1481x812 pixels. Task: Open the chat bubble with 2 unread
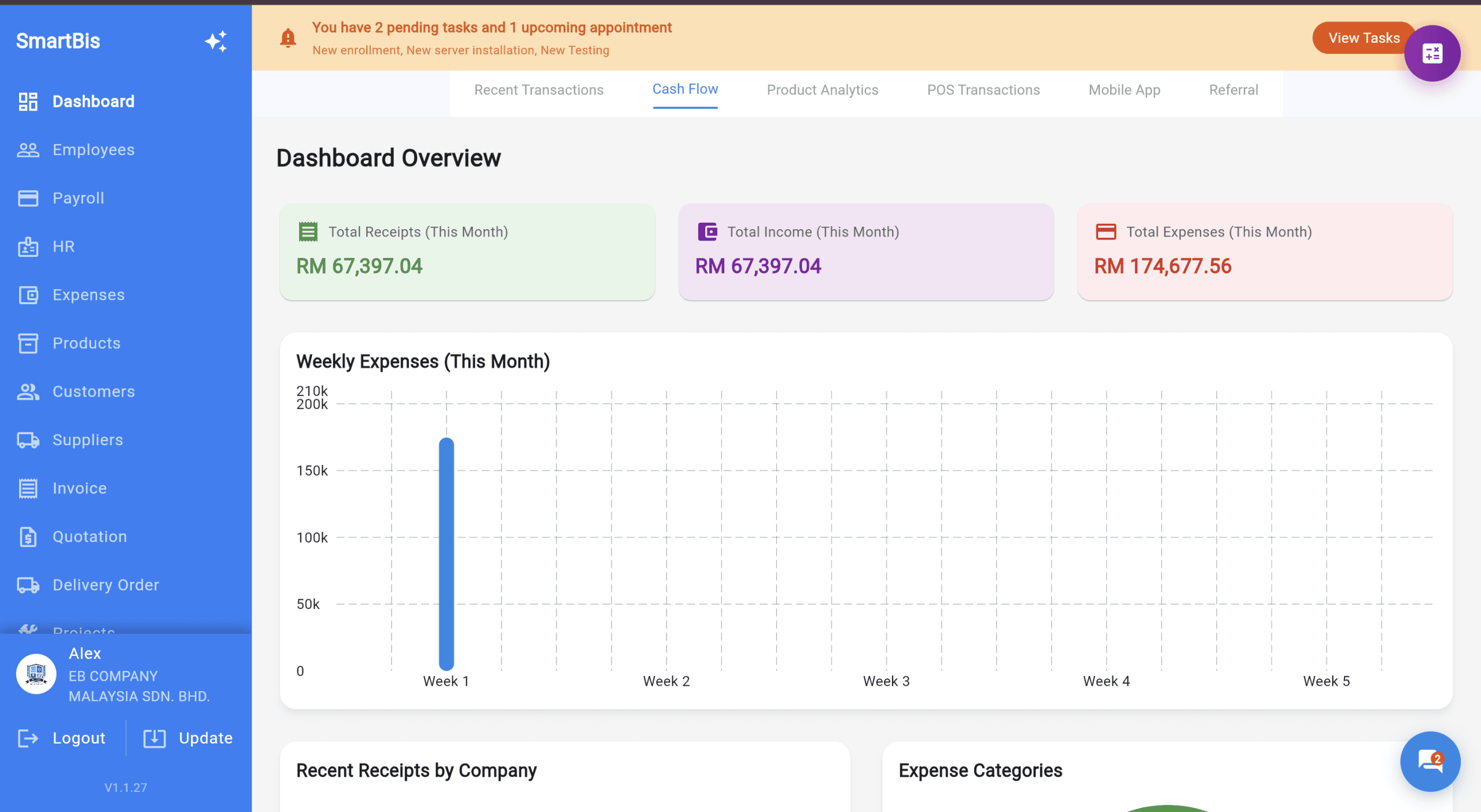pos(1430,761)
